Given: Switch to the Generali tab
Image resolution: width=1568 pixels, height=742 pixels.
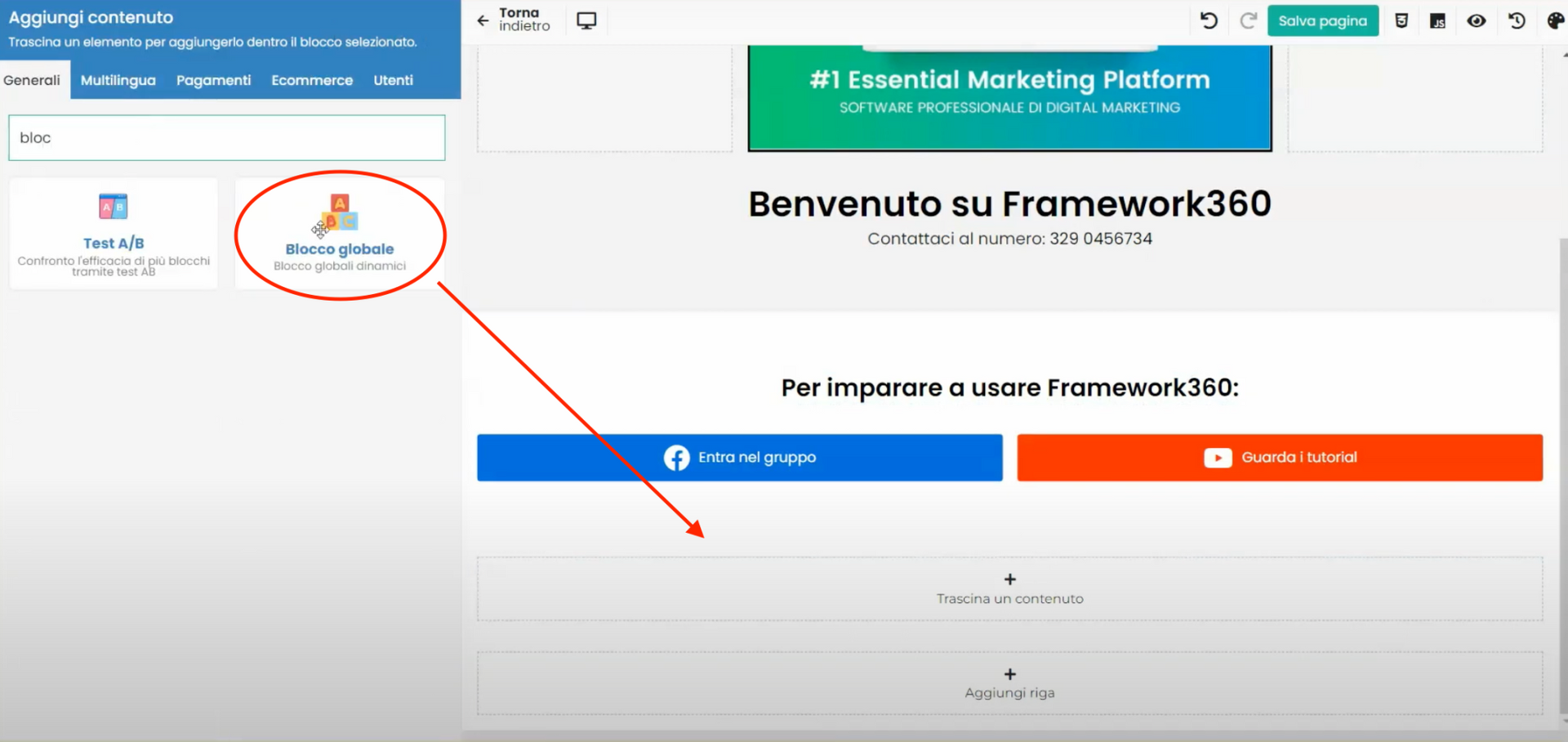Looking at the screenshot, I should click(x=32, y=80).
